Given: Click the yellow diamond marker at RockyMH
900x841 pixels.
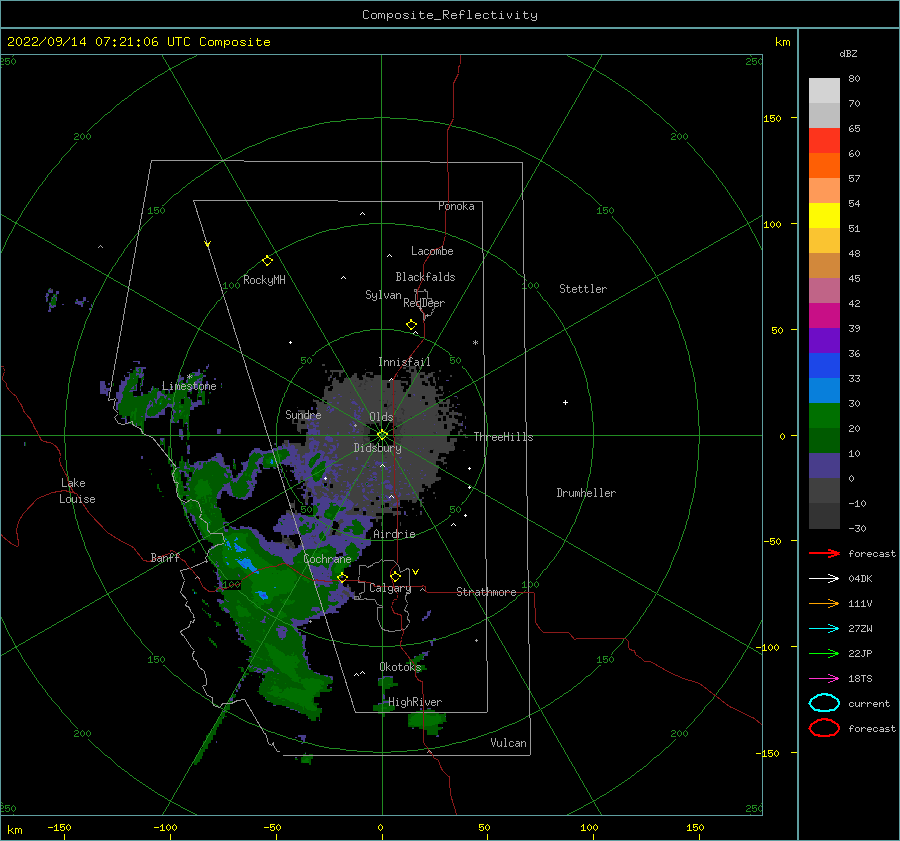Looking at the screenshot, I should (267, 261).
